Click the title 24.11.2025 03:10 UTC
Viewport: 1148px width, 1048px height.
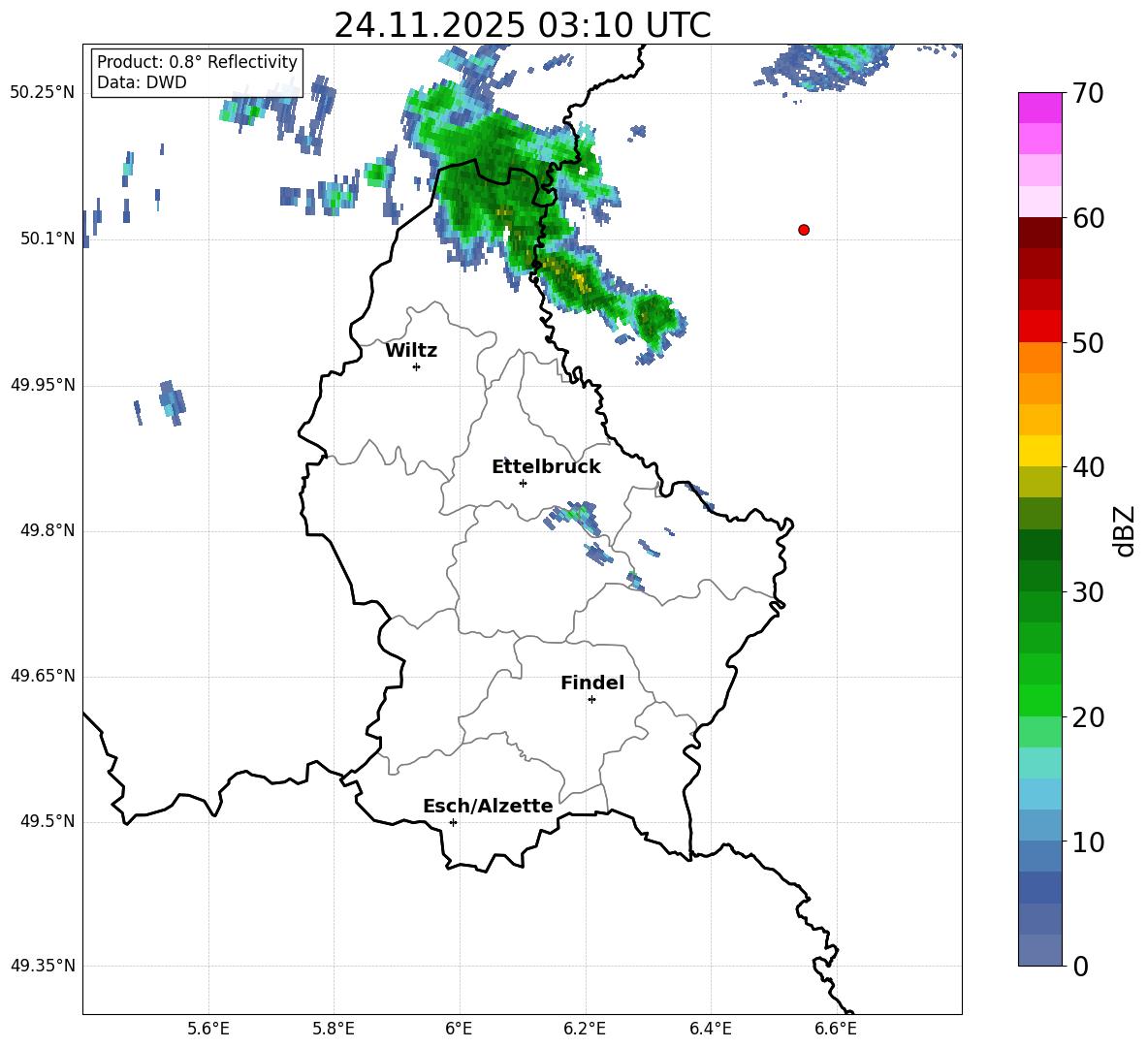[x=522, y=25]
